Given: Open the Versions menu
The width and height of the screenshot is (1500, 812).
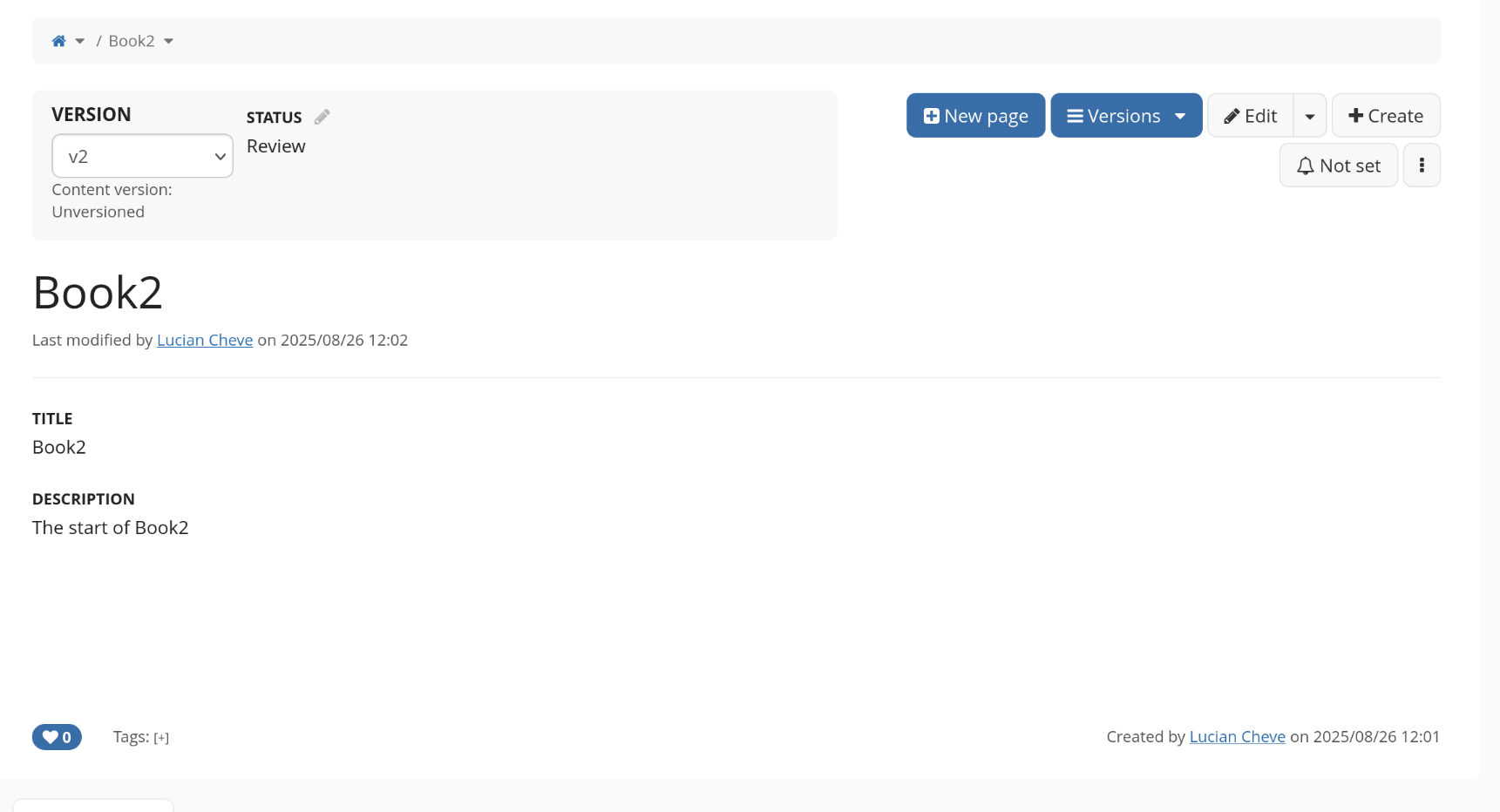Looking at the screenshot, I should (x=1114, y=116).
